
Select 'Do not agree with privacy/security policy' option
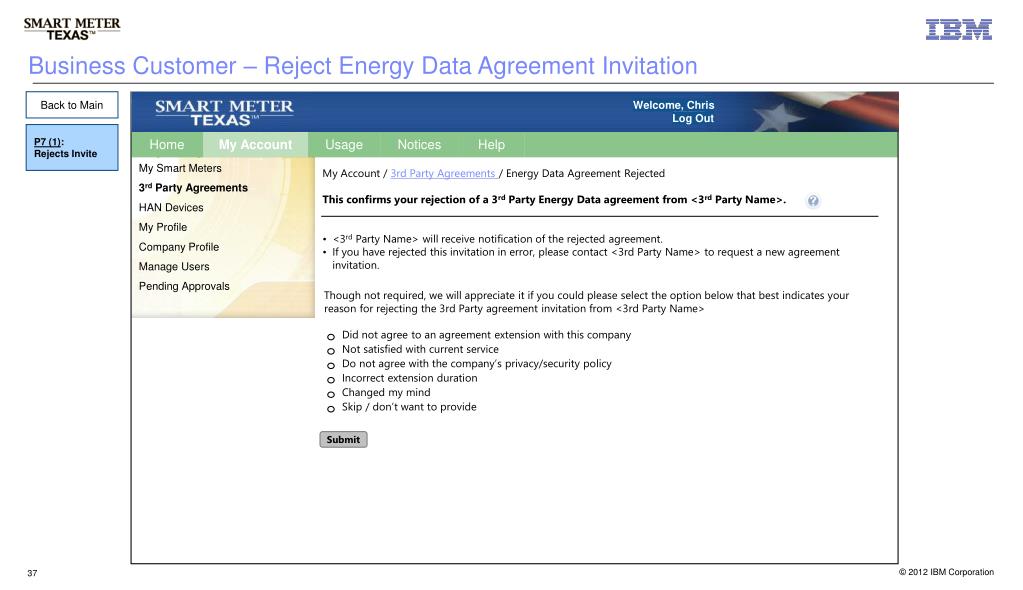[x=331, y=365]
